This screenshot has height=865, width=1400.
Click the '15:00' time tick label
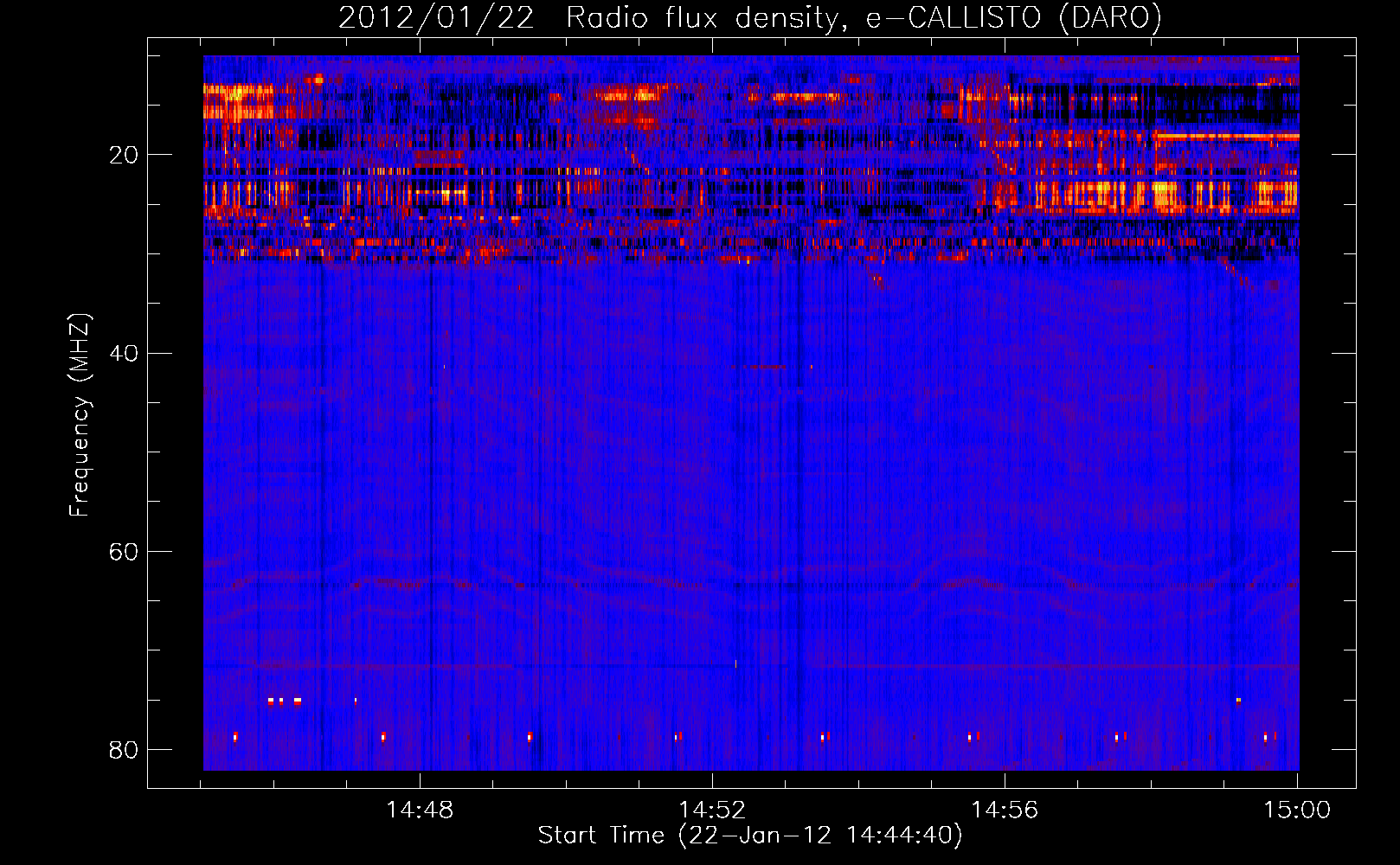[1297, 811]
